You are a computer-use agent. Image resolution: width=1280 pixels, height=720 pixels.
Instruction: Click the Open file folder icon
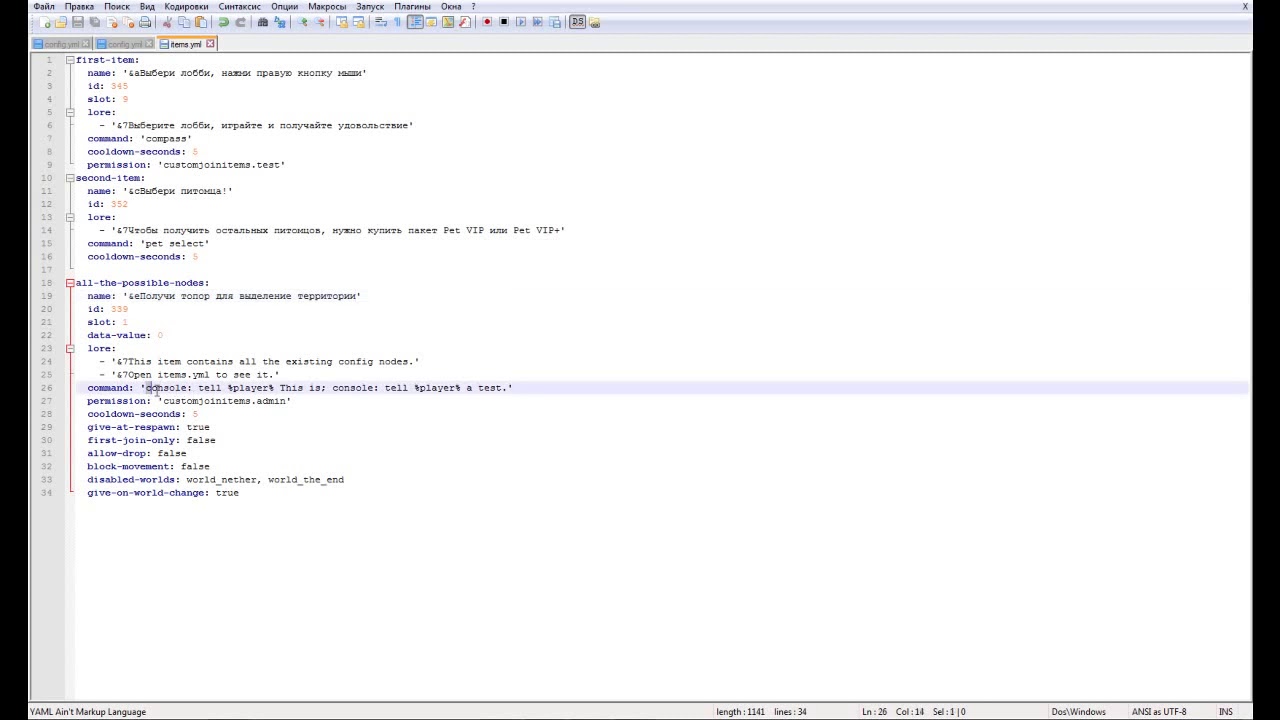(61, 22)
